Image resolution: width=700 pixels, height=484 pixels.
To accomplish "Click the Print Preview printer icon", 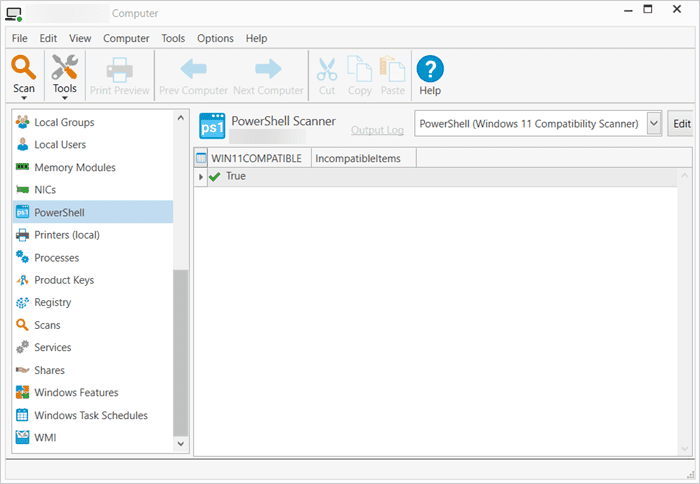I will [119, 70].
